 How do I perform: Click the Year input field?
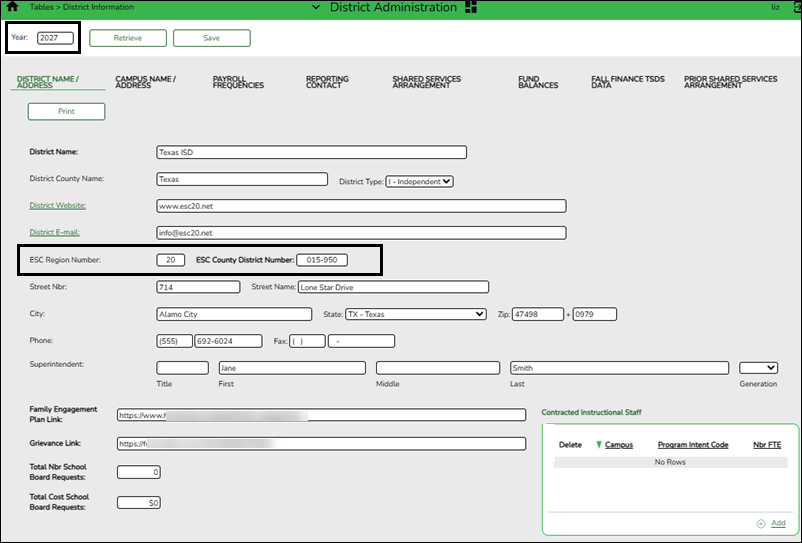tap(55, 38)
